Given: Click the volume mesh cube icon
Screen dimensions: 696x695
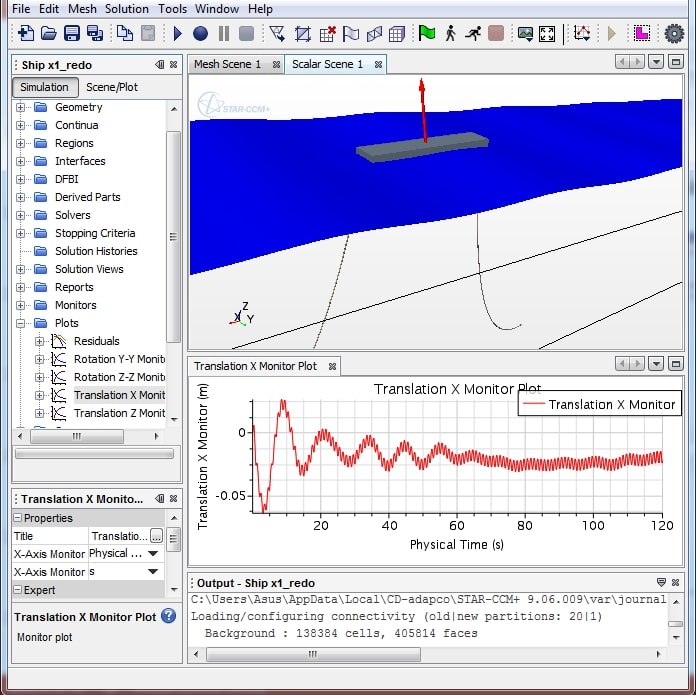Looking at the screenshot, I should (396, 34).
